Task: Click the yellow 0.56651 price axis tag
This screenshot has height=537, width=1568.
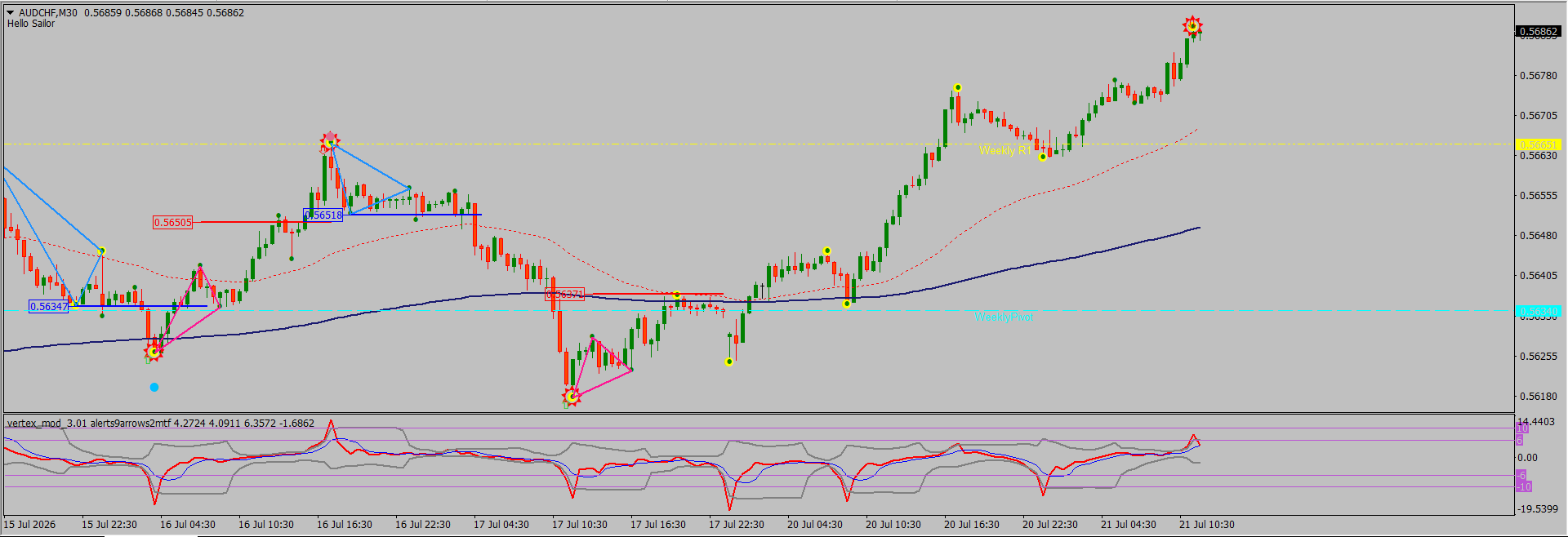Action: click(1538, 144)
